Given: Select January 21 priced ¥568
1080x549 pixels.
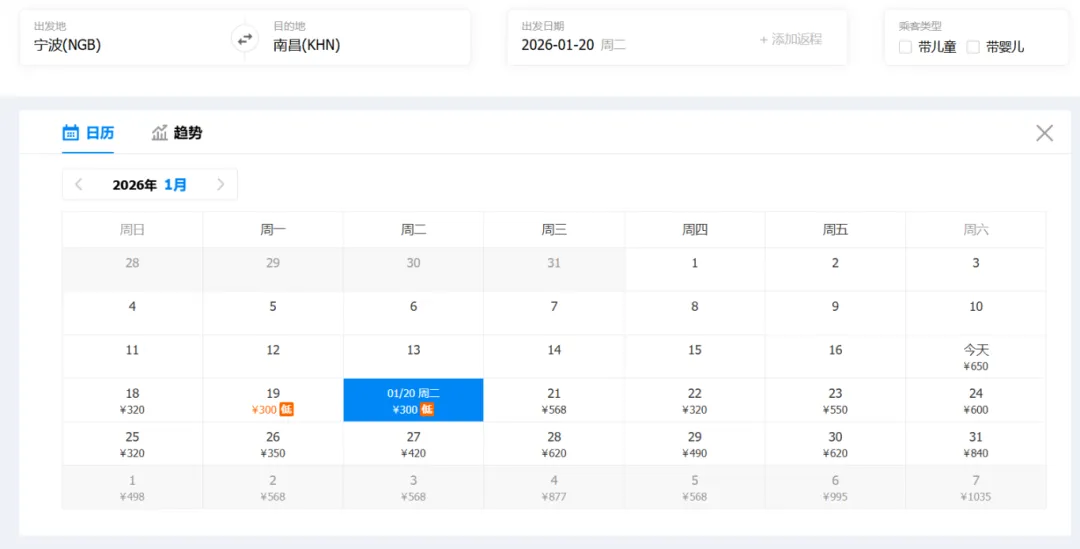Looking at the screenshot, I should coord(554,400).
